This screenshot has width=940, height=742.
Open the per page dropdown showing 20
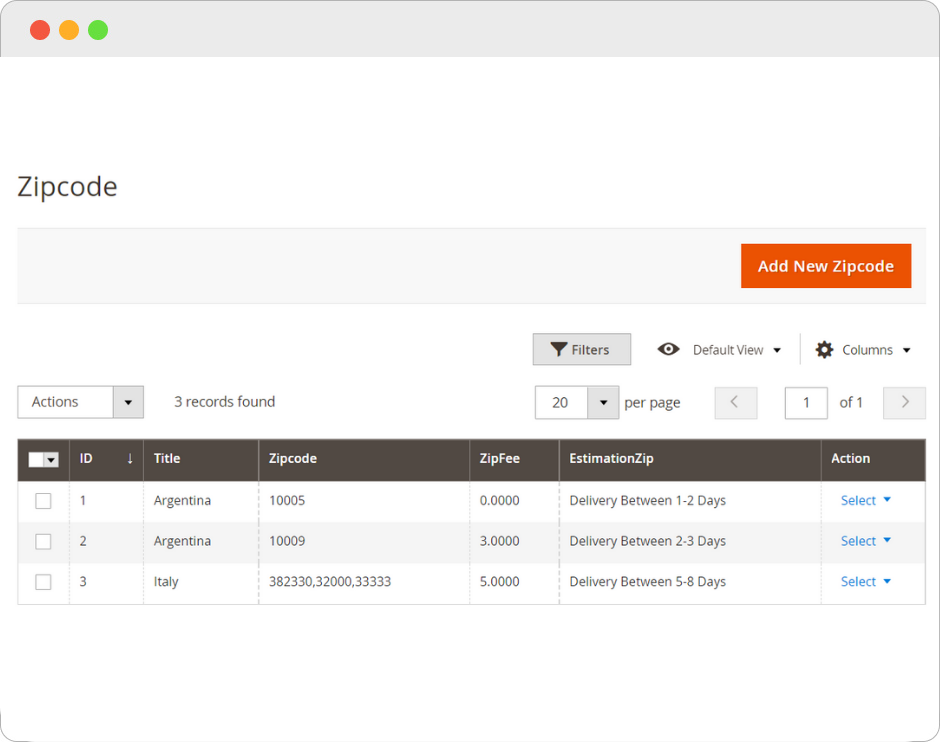coord(604,402)
